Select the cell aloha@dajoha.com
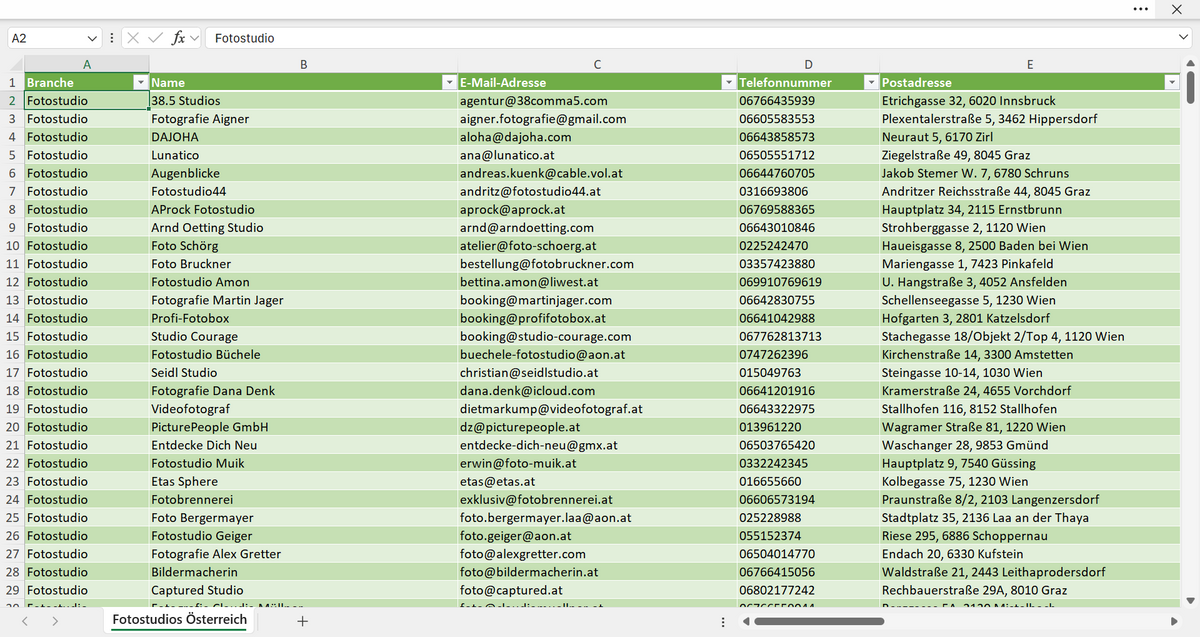This screenshot has height=637, width=1200. point(597,137)
